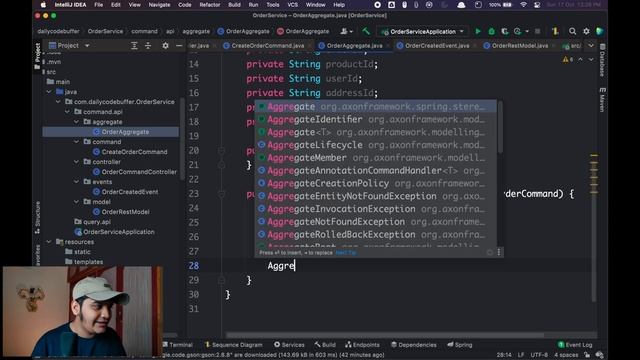
Task: Go to next highlighted problem arrow
Action: [591, 60]
